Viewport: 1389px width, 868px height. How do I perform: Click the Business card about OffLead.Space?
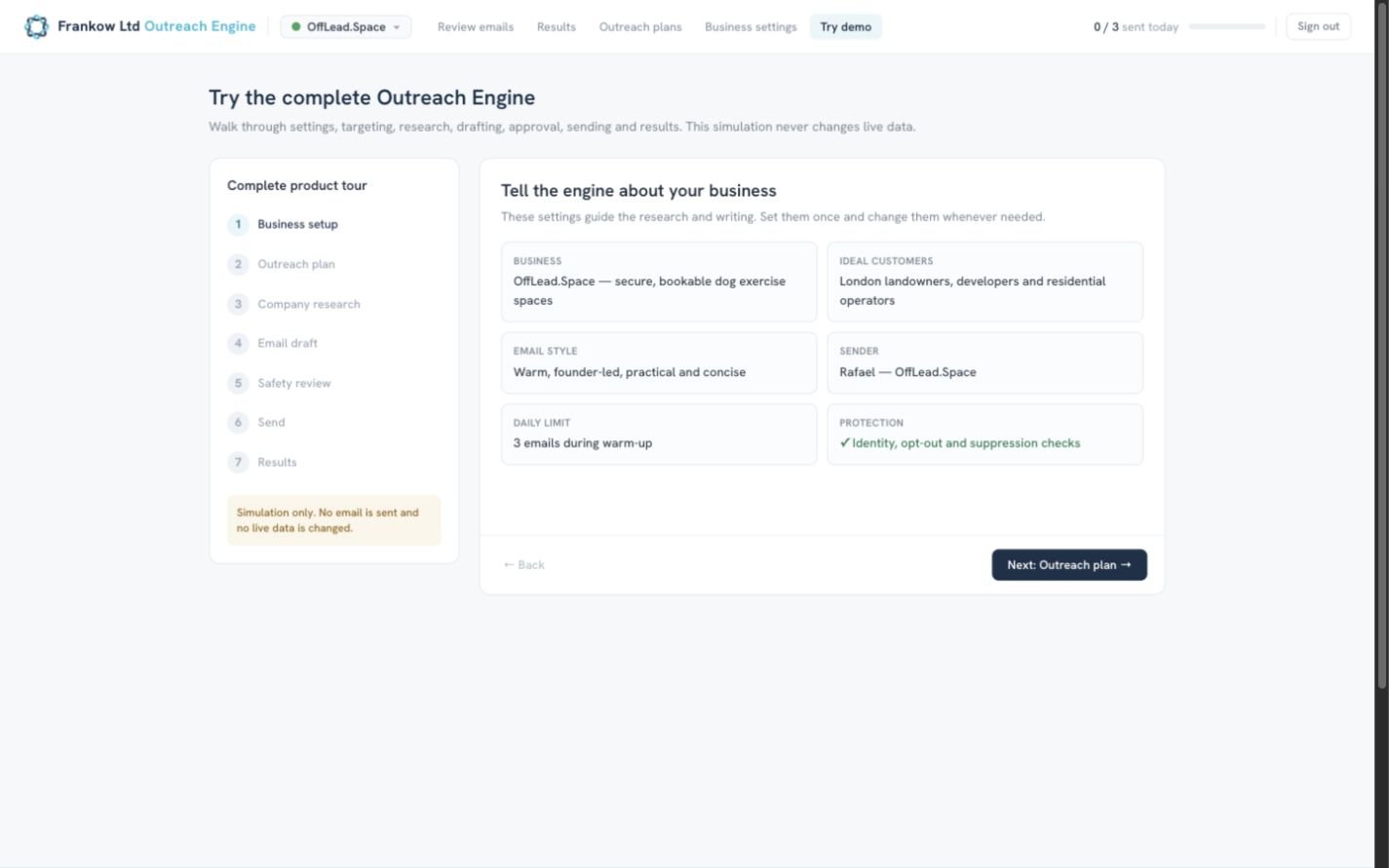click(659, 282)
